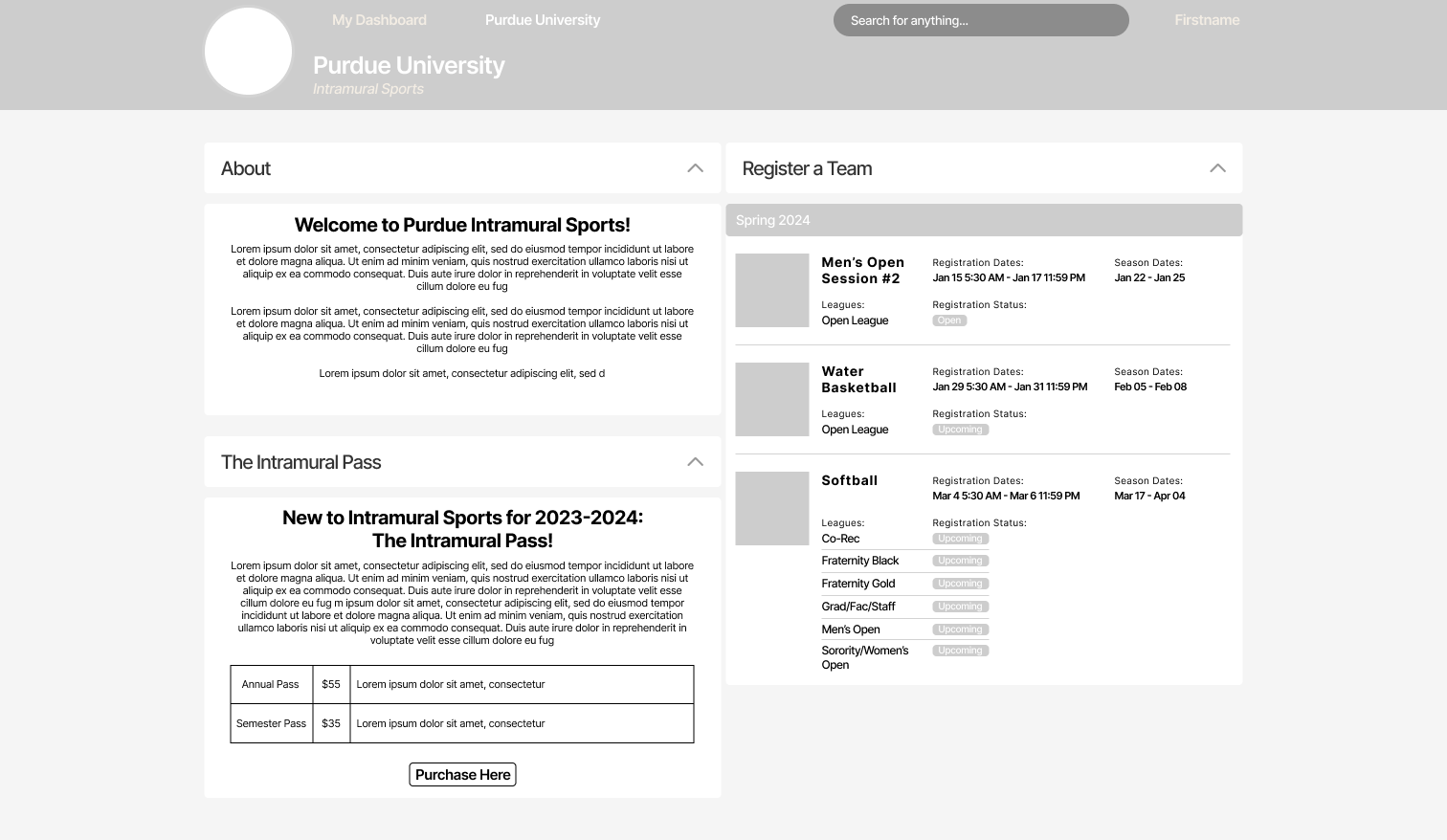The width and height of the screenshot is (1447, 840).
Task: Click the Annual Pass table cell
Action: (x=271, y=685)
